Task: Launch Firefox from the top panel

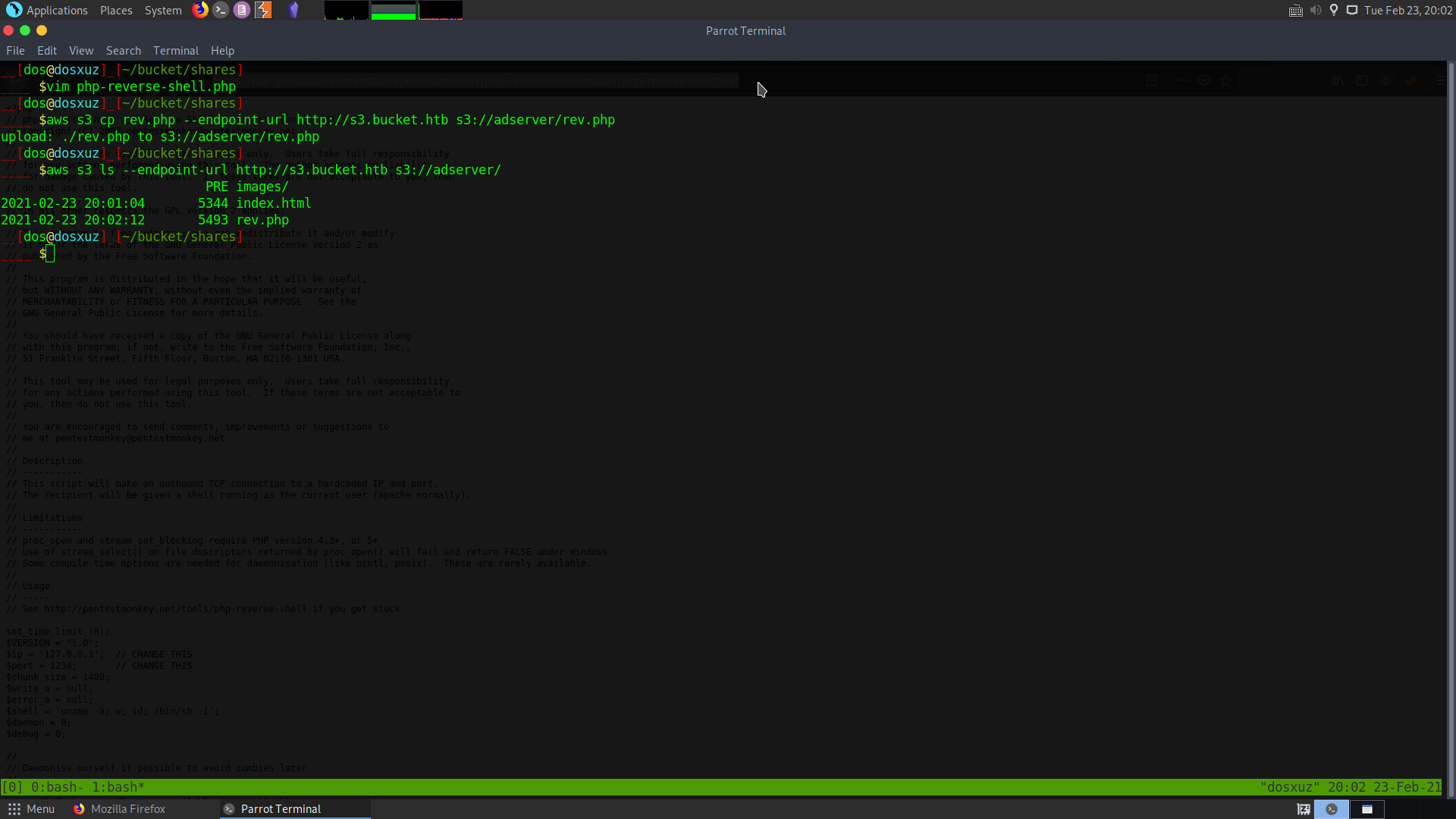Action: pyautogui.click(x=200, y=10)
